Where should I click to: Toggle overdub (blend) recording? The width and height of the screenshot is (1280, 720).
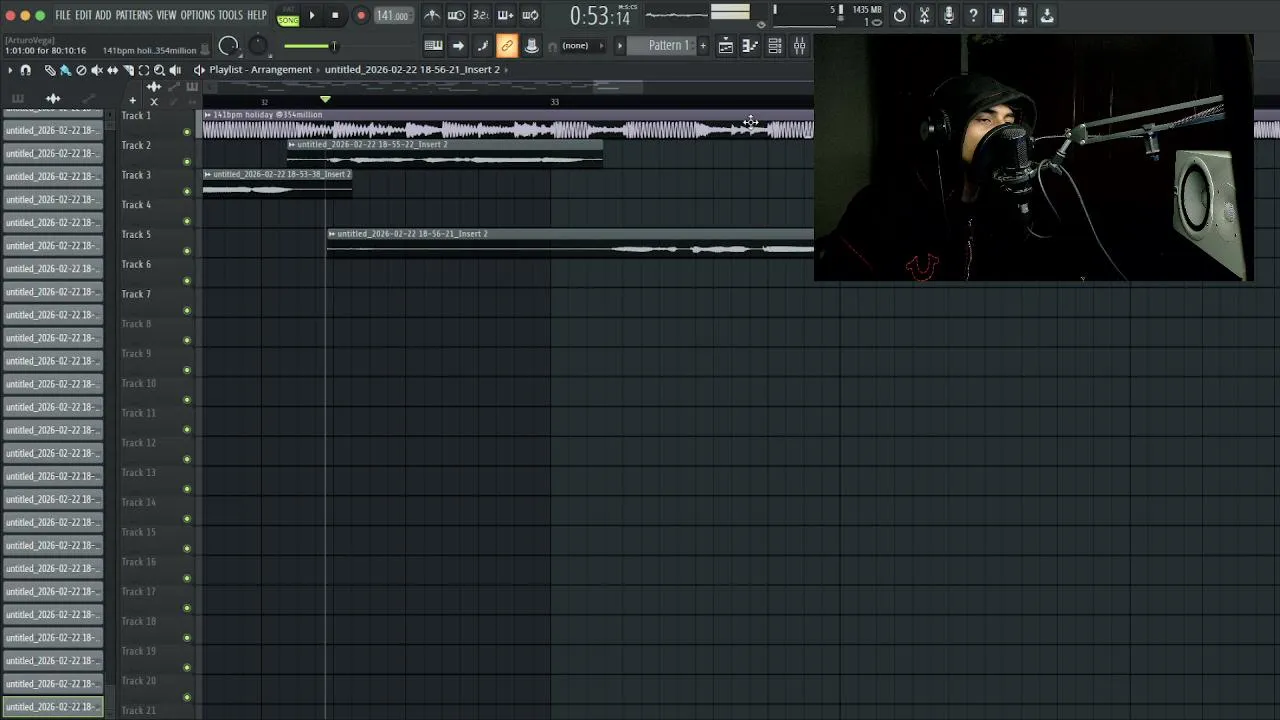(505, 15)
